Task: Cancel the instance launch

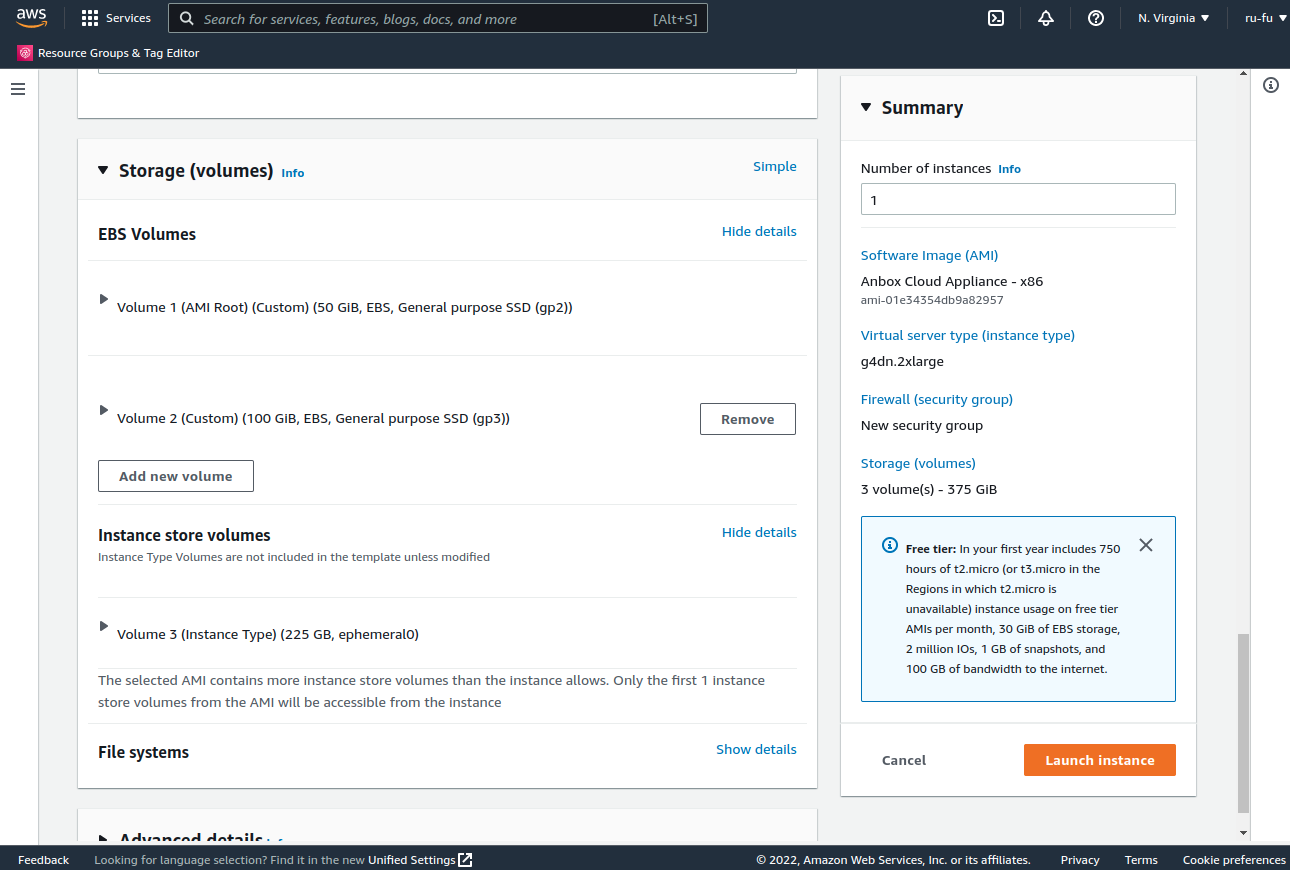Action: [904, 760]
